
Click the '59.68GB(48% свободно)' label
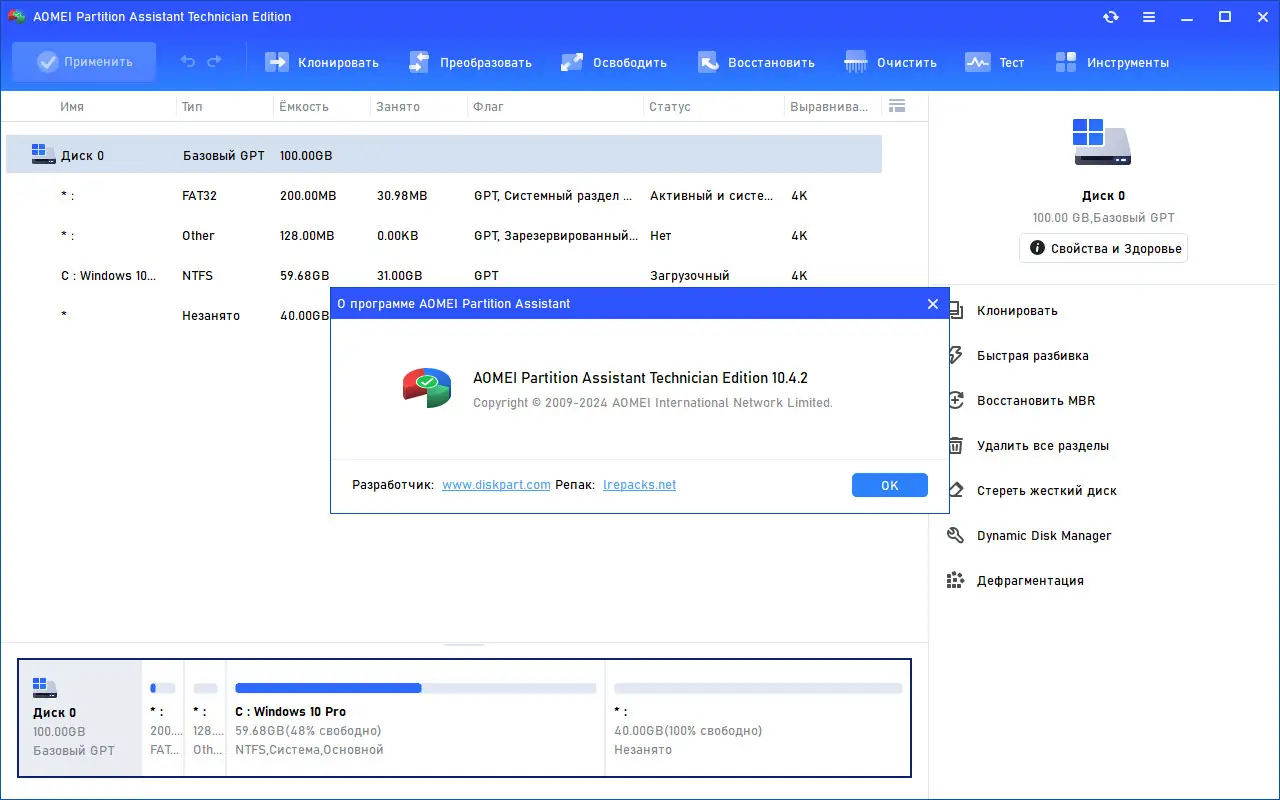308,731
